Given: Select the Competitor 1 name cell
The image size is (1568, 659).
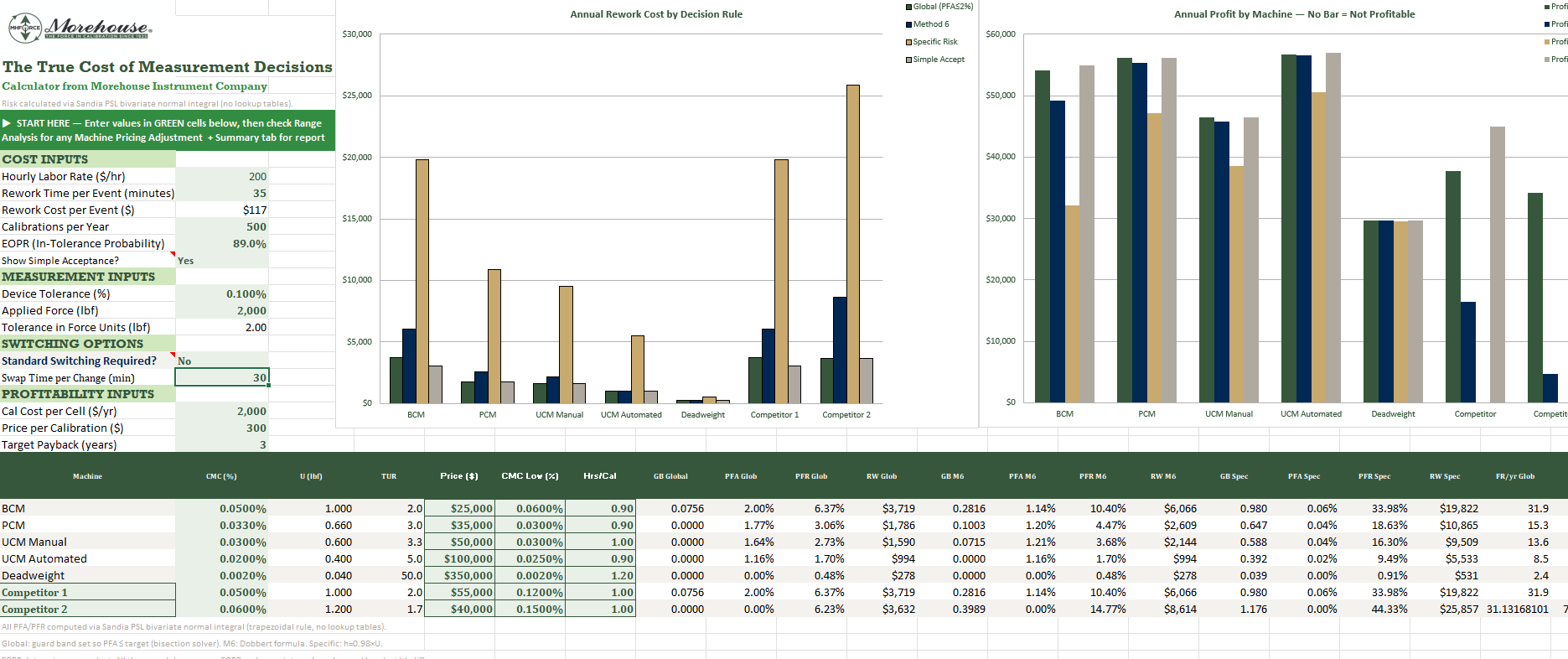Looking at the screenshot, I should tap(88, 592).
